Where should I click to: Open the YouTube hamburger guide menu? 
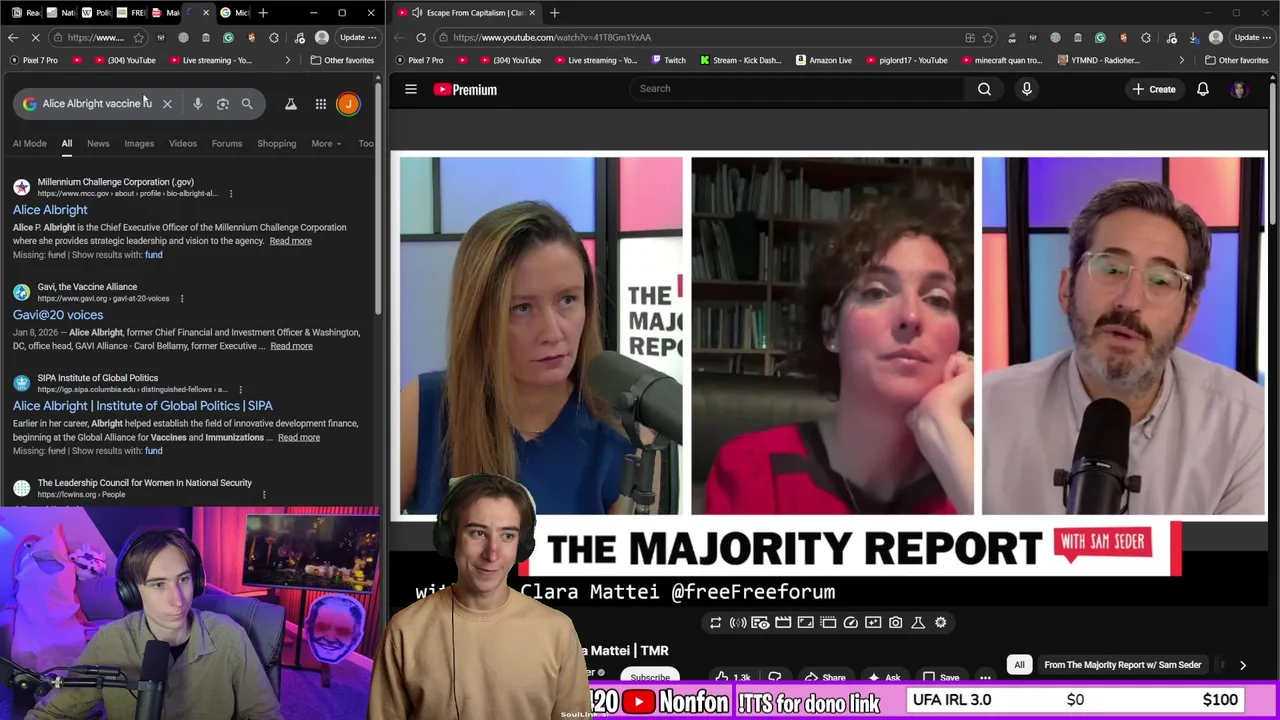pos(411,89)
